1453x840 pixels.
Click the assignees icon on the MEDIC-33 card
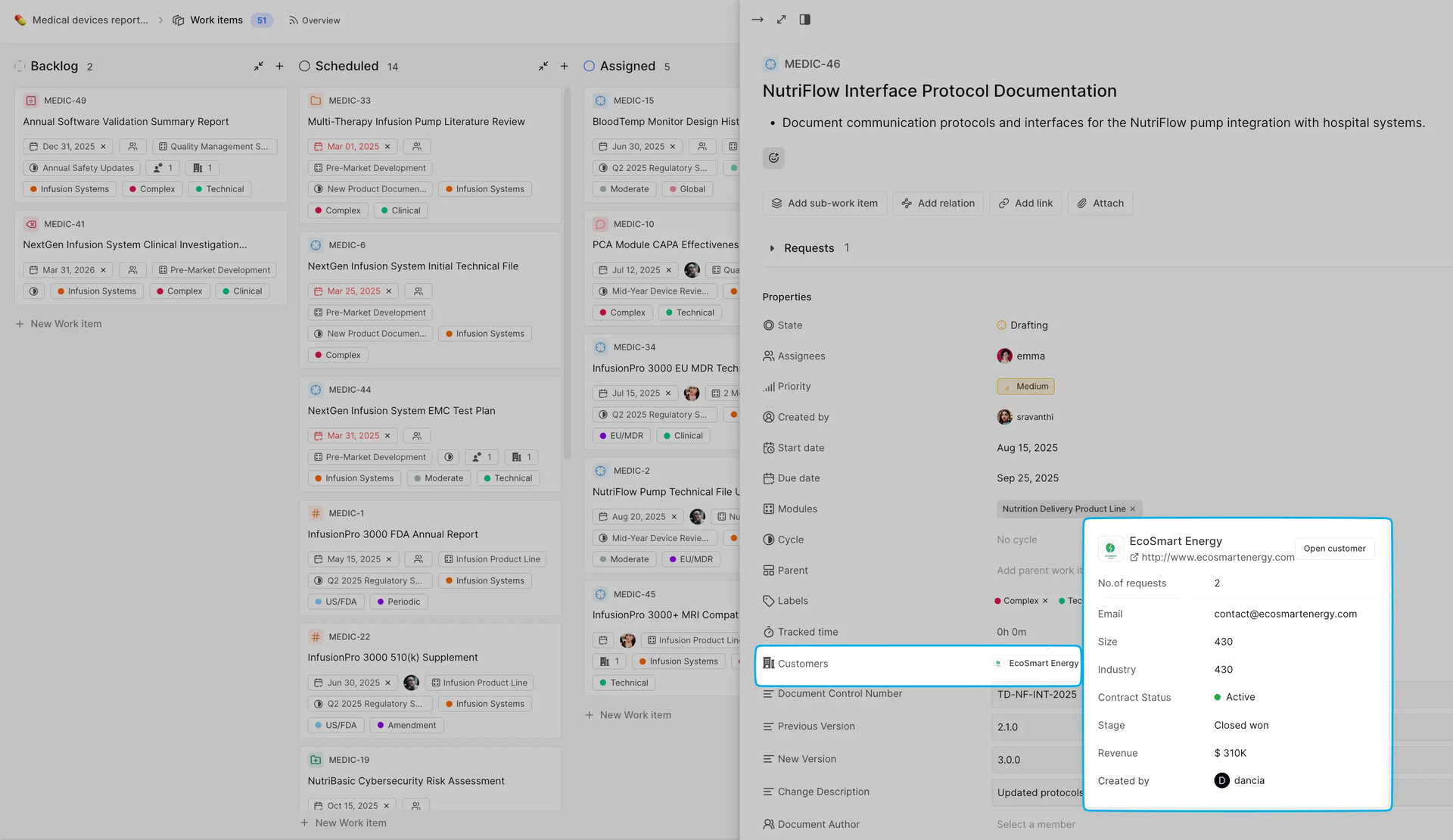[417, 147]
